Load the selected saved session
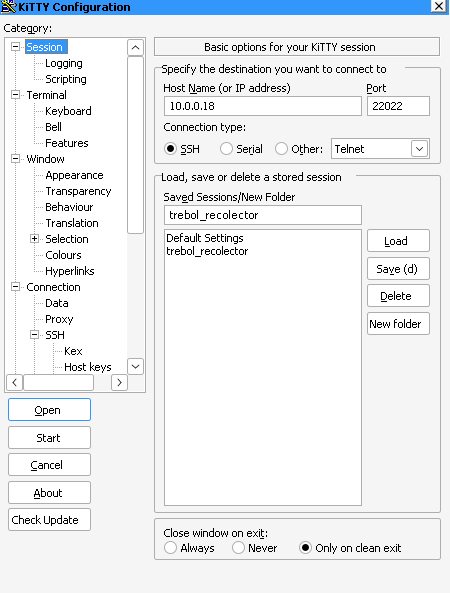The width and height of the screenshot is (450, 593). point(398,241)
